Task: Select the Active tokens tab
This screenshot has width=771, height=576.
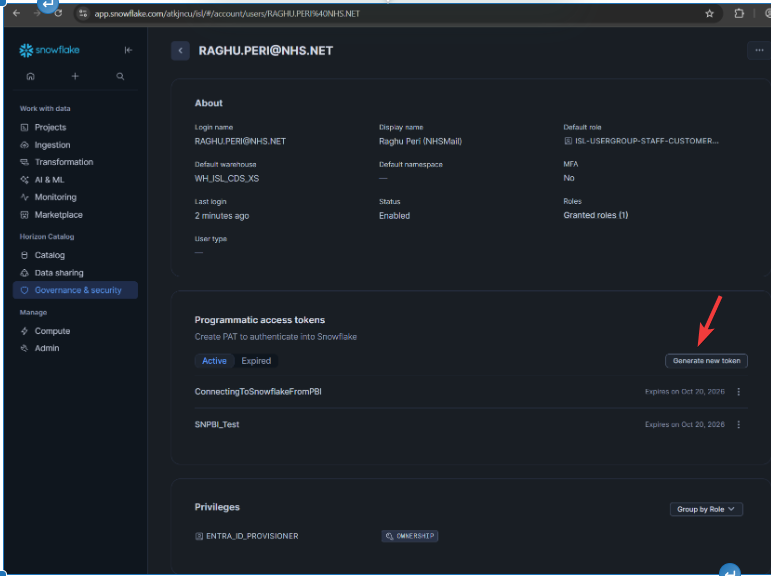Action: (x=214, y=361)
